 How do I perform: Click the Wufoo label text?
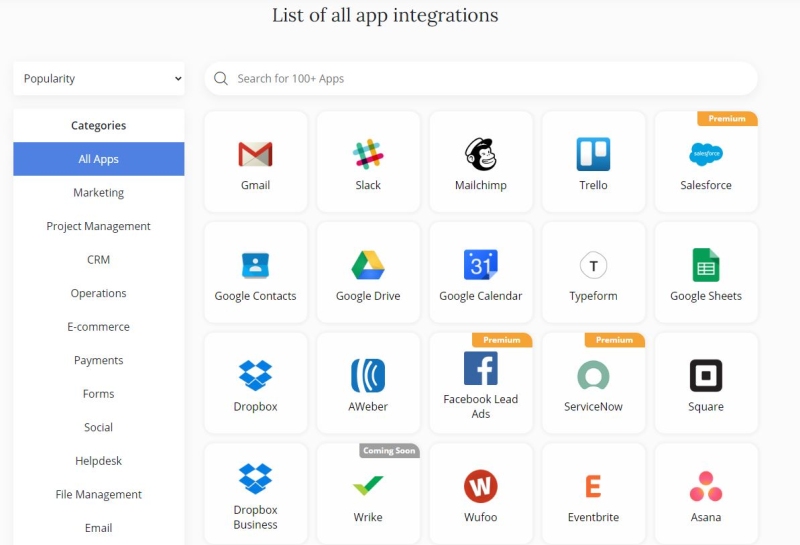481,517
